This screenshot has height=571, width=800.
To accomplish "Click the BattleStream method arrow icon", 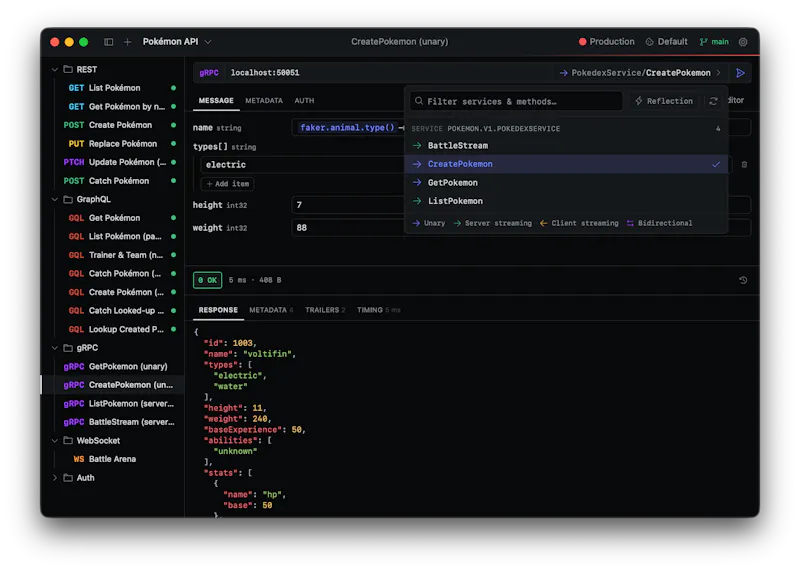I will 417,146.
